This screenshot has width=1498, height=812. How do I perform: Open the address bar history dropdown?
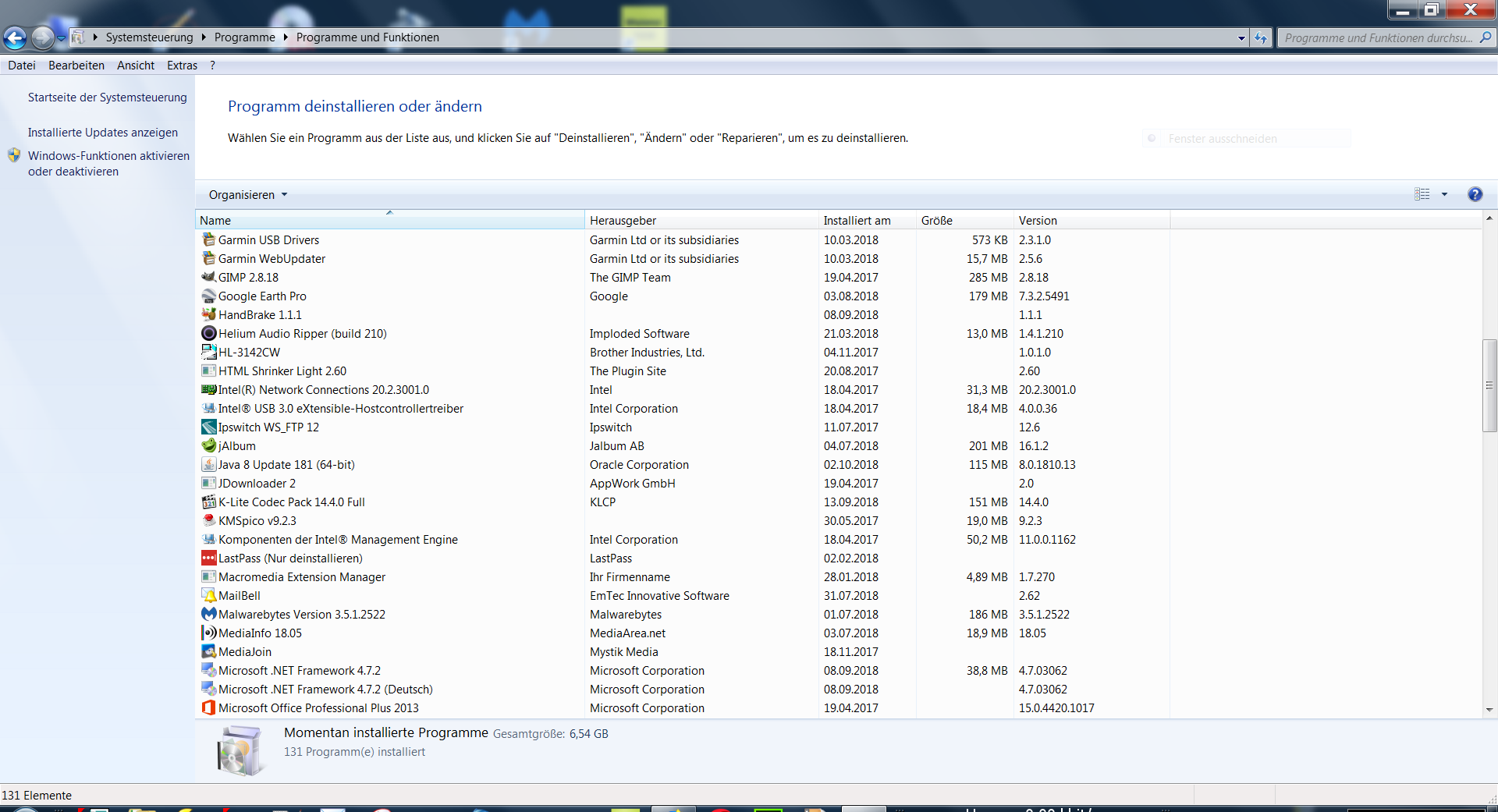point(1241,37)
